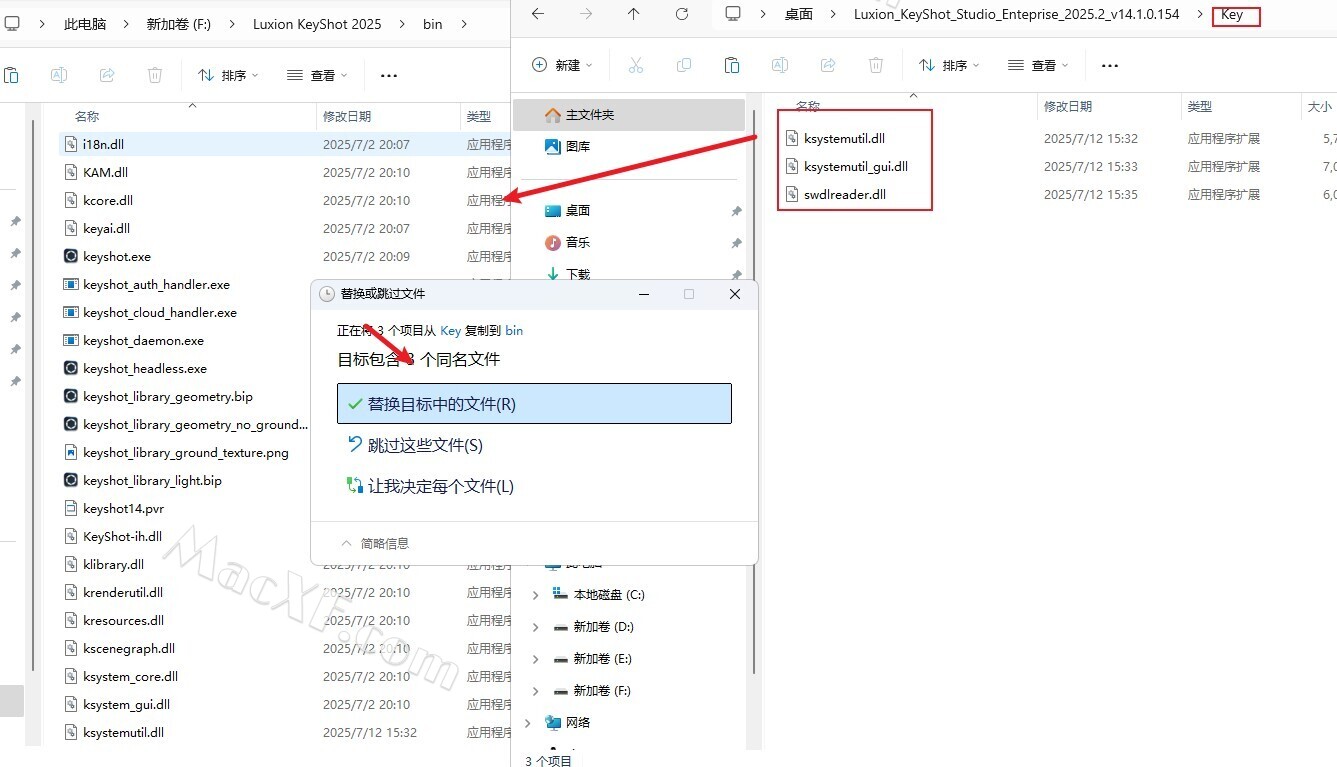Screen dimensions: 1337x767
Task: Click bin breadcrumb in left window
Action: pyautogui.click(x=432, y=24)
